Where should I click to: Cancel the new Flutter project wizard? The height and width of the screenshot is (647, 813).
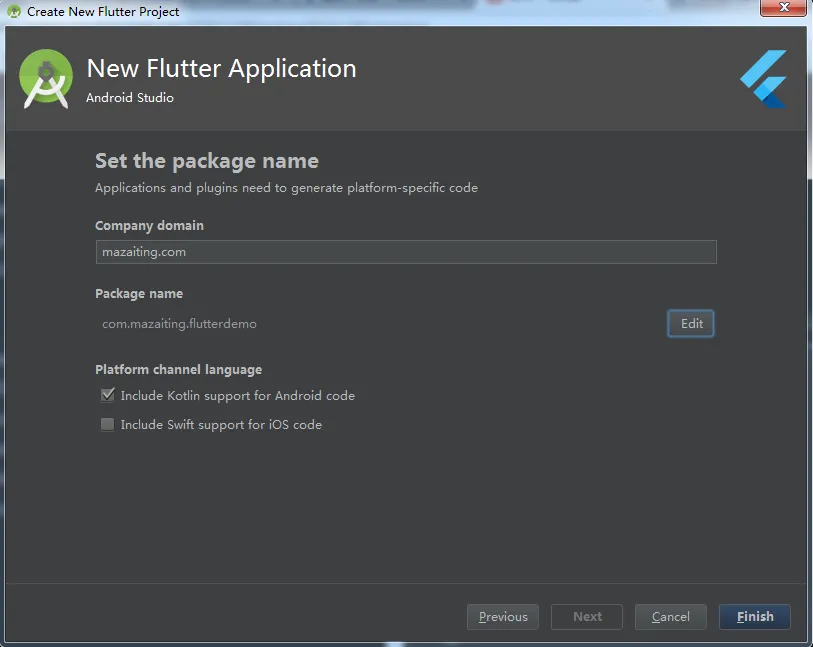point(670,616)
